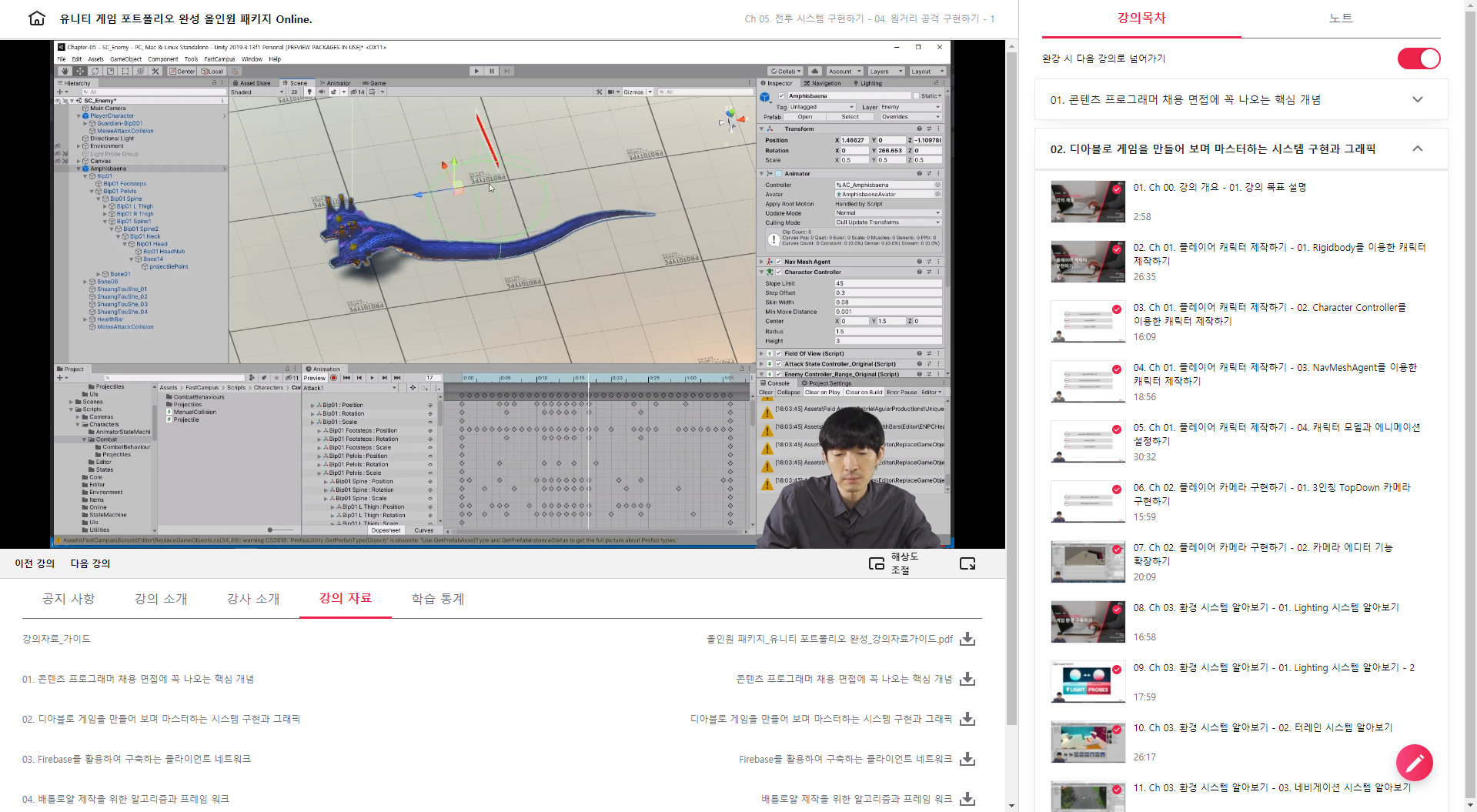Toggle the Animation Preview button

[x=314, y=378]
